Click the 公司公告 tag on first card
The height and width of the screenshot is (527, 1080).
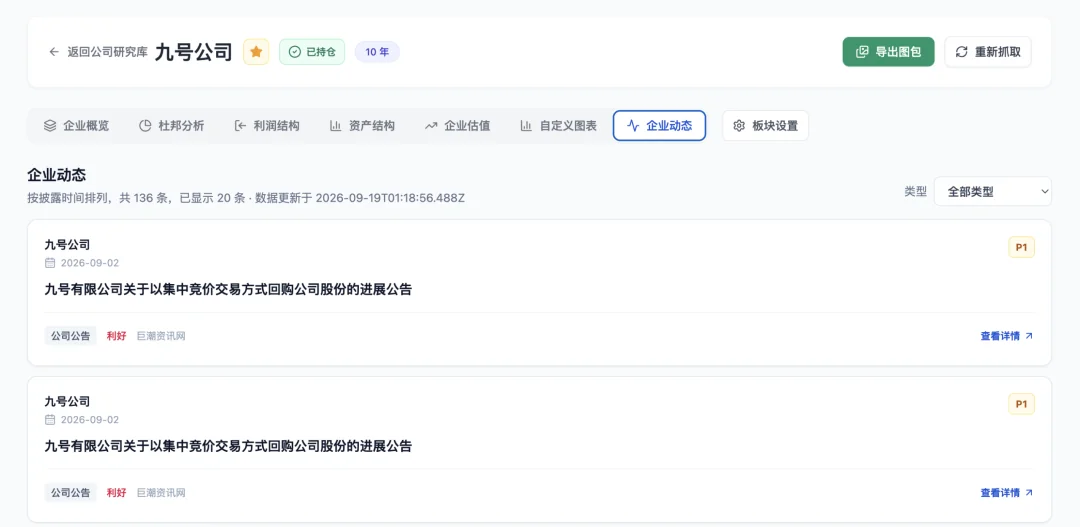click(x=70, y=336)
